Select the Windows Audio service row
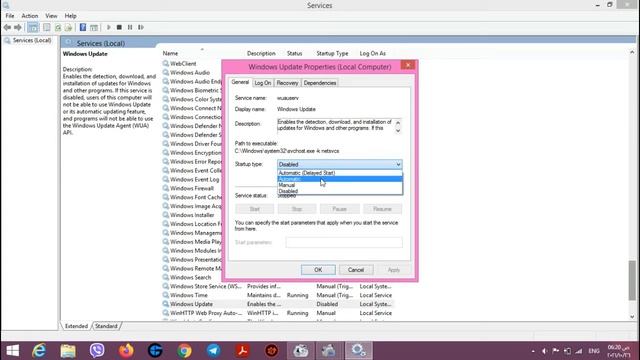This screenshot has height=360, width=640. [x=190, y=73]
